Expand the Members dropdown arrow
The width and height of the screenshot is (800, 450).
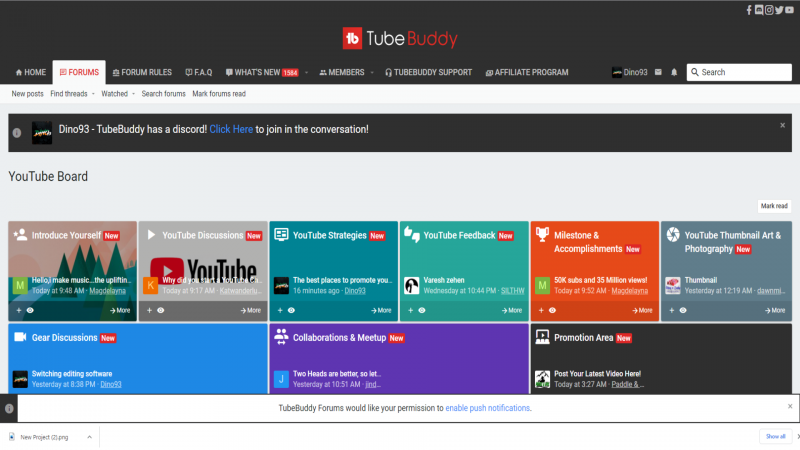click(372, 73)
